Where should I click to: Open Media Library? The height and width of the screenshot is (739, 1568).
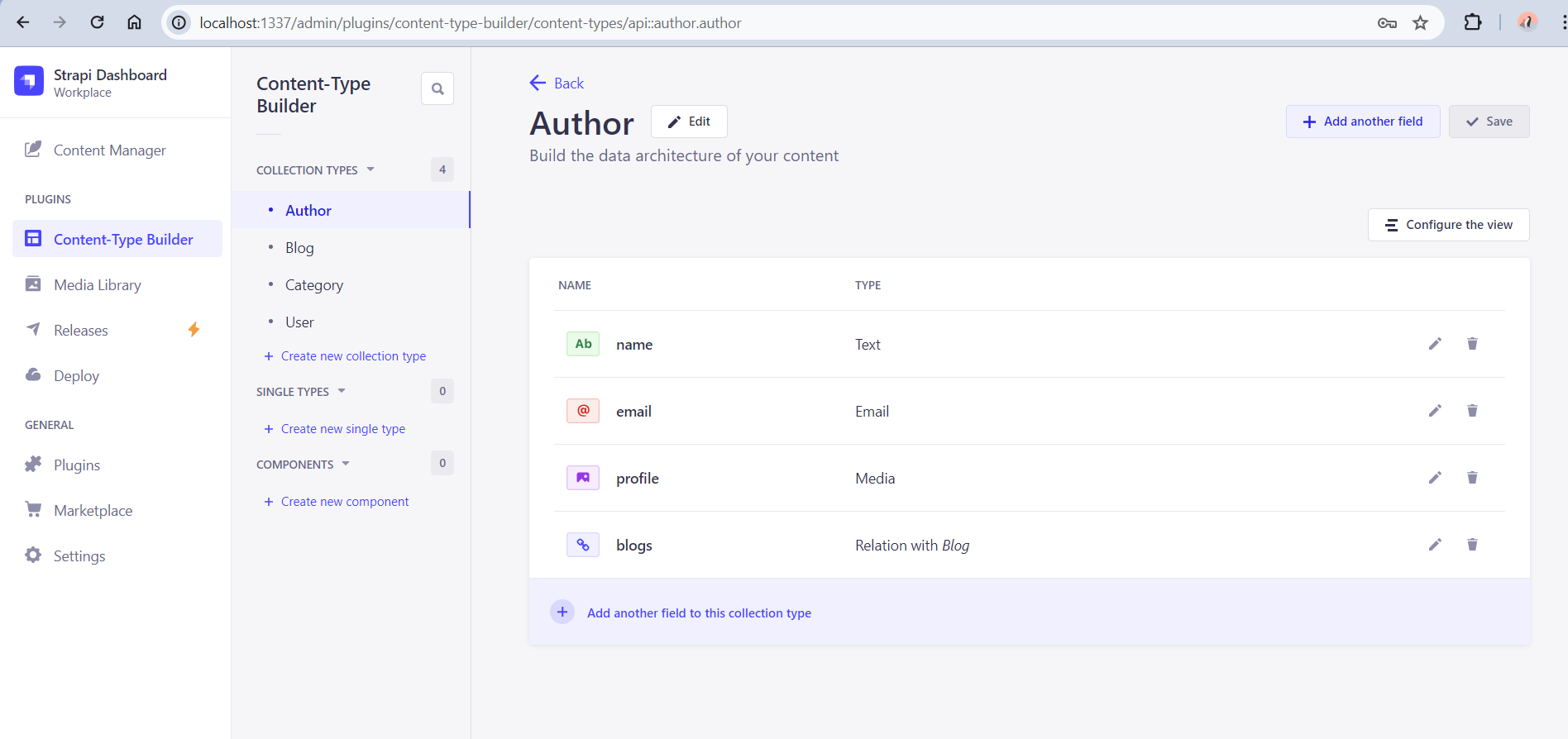[117, 284]
